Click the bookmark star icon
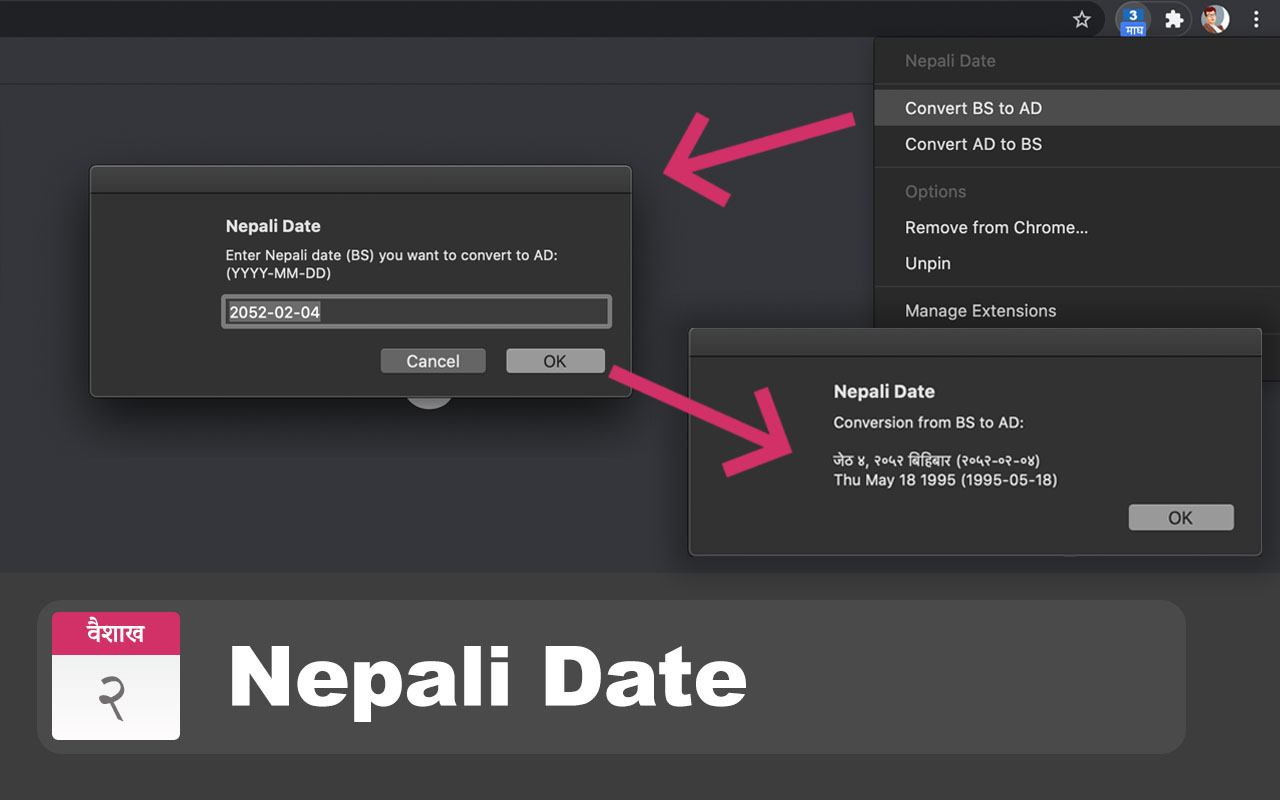Image resolution: width=1280 pixels, height=800 pixels. pos(1081,19)
